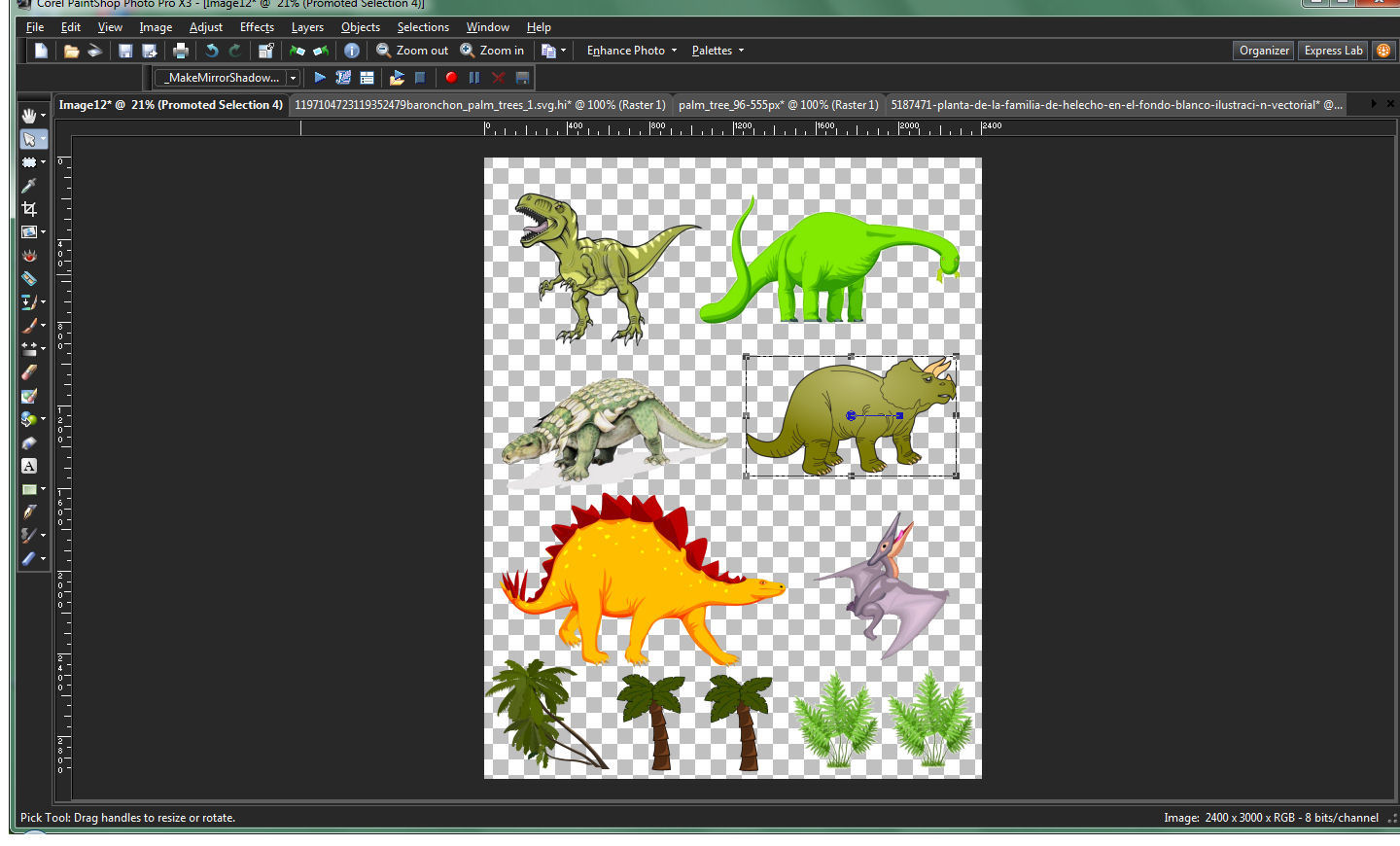Screen dimensions: 1400x846
Task: Launch Express Lab
Action: (1333, 51)
